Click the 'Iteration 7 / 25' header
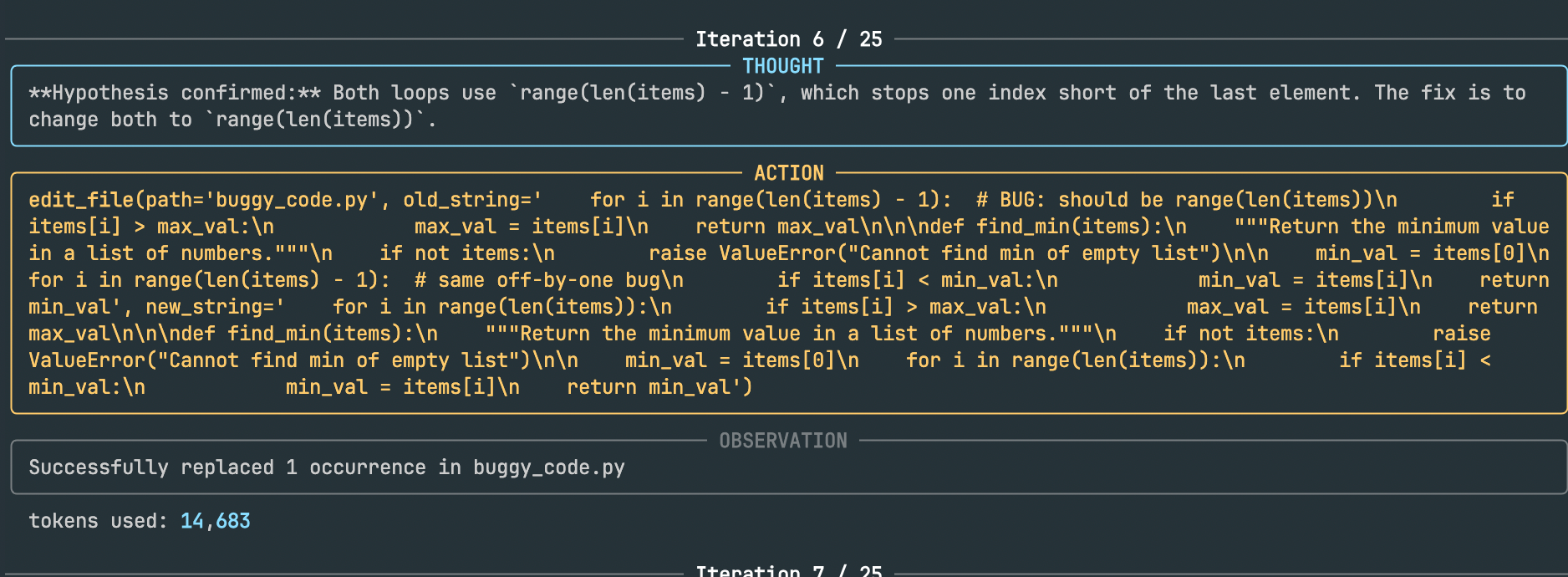Image resolution: width=1568 pixels, height=577 pixels. pos(789,570)
